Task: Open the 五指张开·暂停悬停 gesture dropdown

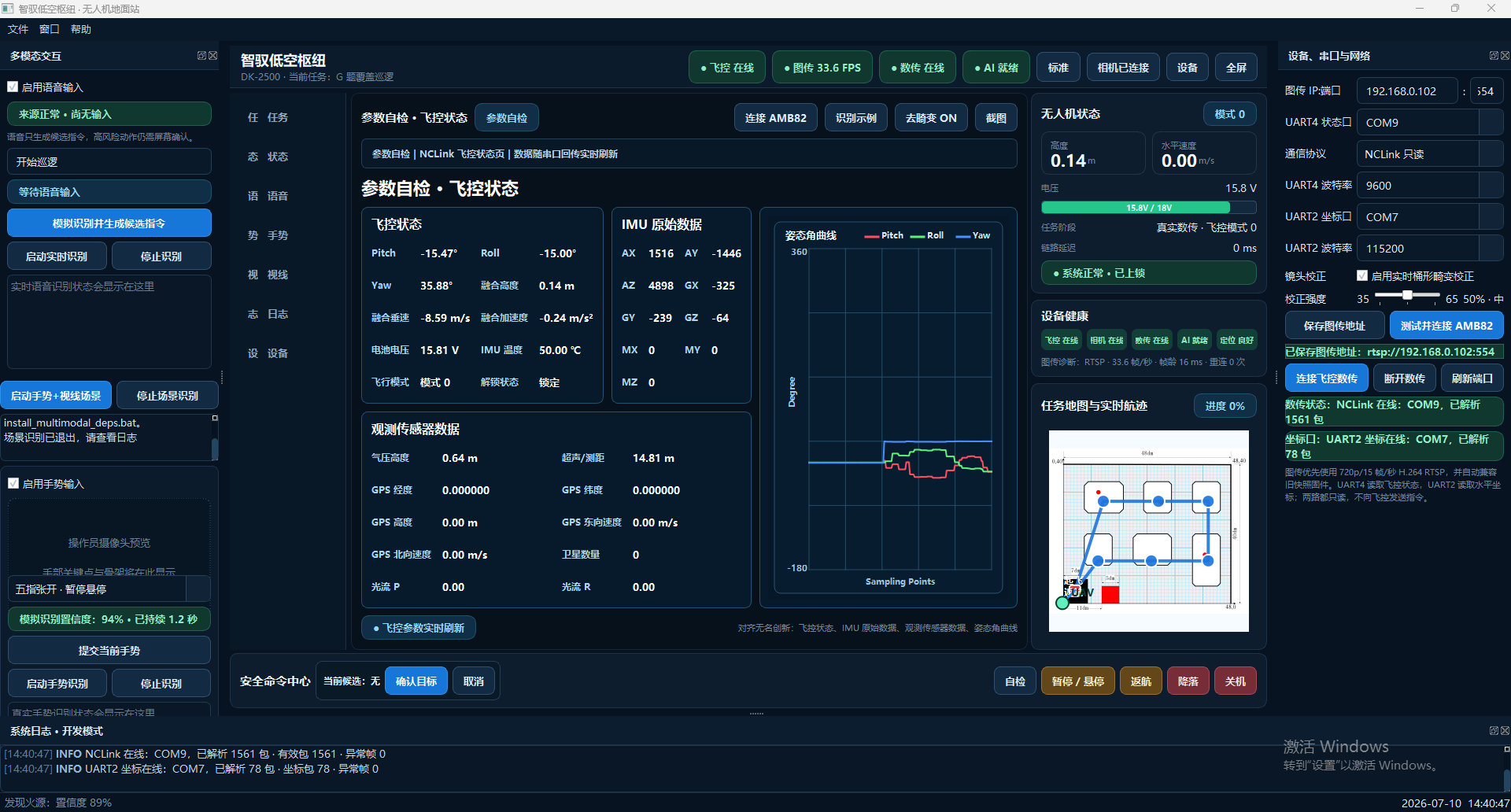Action: click(x=198, y=589)
